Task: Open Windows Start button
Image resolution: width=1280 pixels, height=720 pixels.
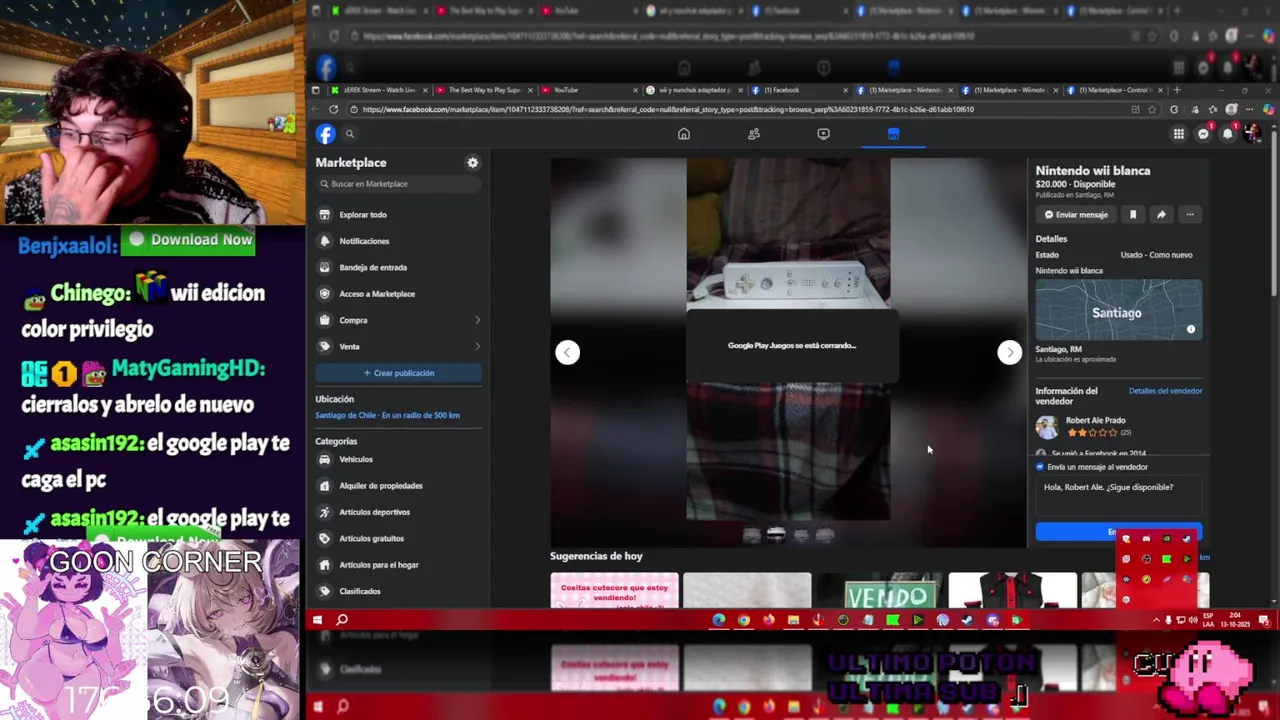Action: pos(317,621)
